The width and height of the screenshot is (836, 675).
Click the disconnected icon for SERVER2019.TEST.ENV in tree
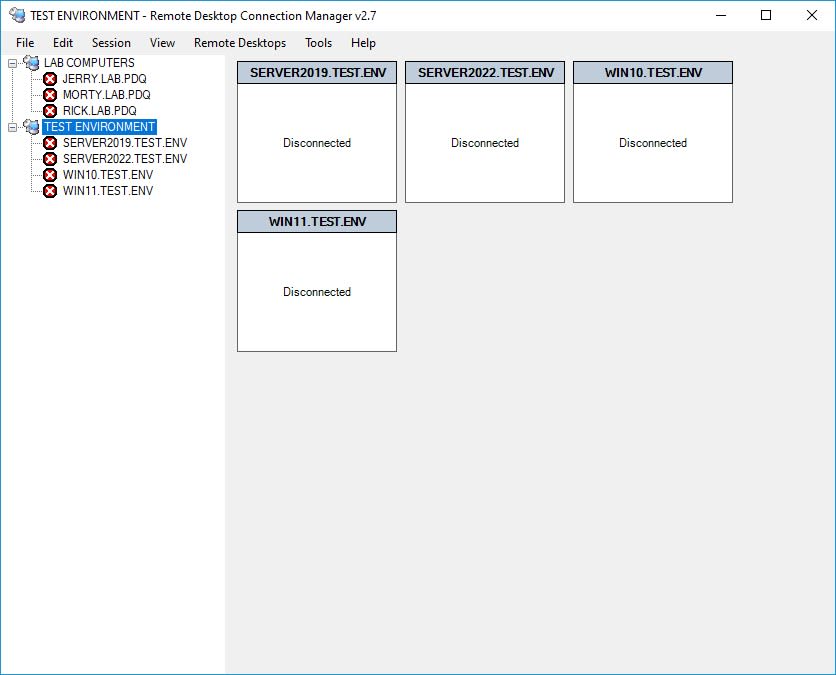[50, 143]
